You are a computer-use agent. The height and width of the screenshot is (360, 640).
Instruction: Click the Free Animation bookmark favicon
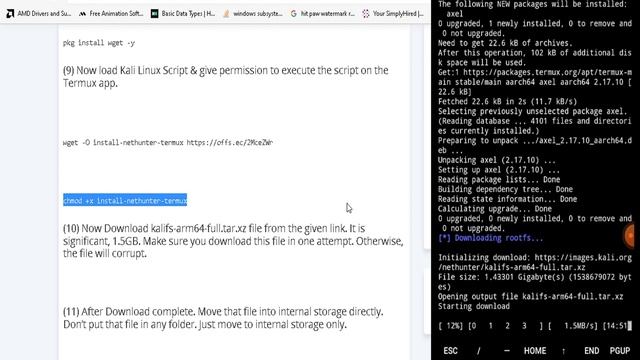coord(82,13)
